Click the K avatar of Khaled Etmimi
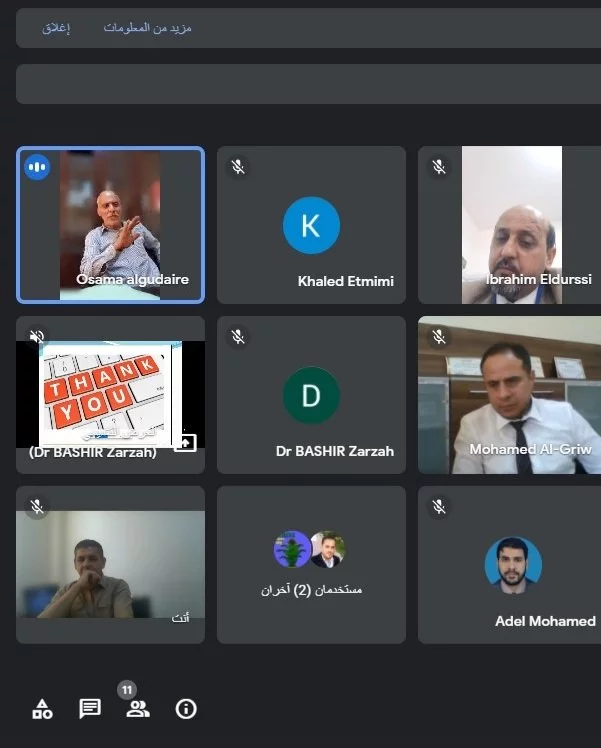Image resolution: width=601 pixels, height=748 pixels. (x=311, y=225)
